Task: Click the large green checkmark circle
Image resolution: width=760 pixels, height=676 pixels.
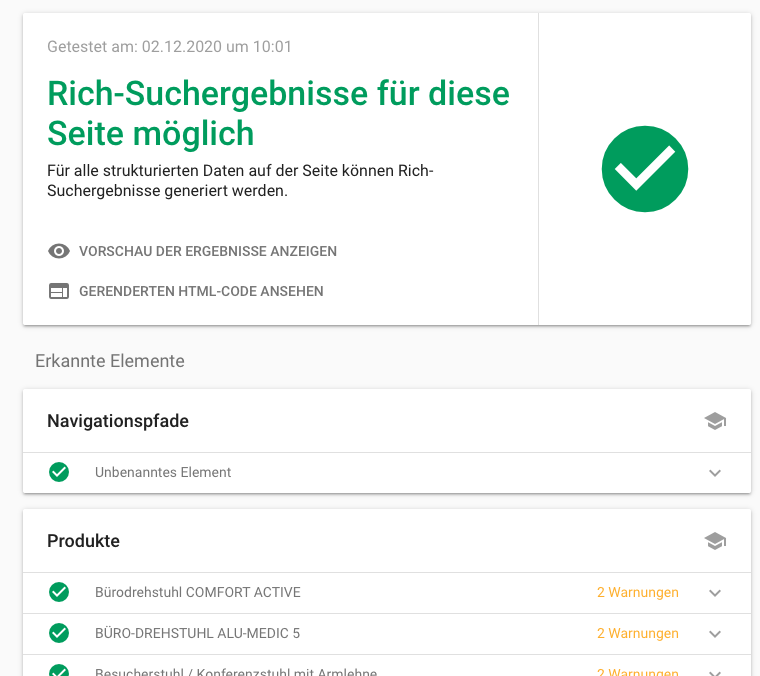Action: (645, 169)
